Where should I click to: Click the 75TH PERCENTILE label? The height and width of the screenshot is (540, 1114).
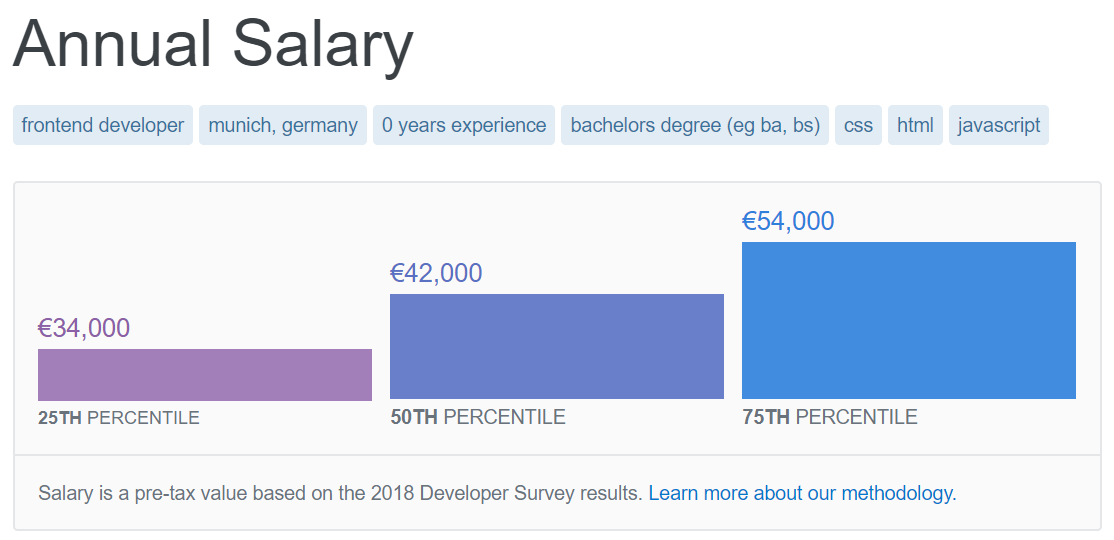point(830,417)
